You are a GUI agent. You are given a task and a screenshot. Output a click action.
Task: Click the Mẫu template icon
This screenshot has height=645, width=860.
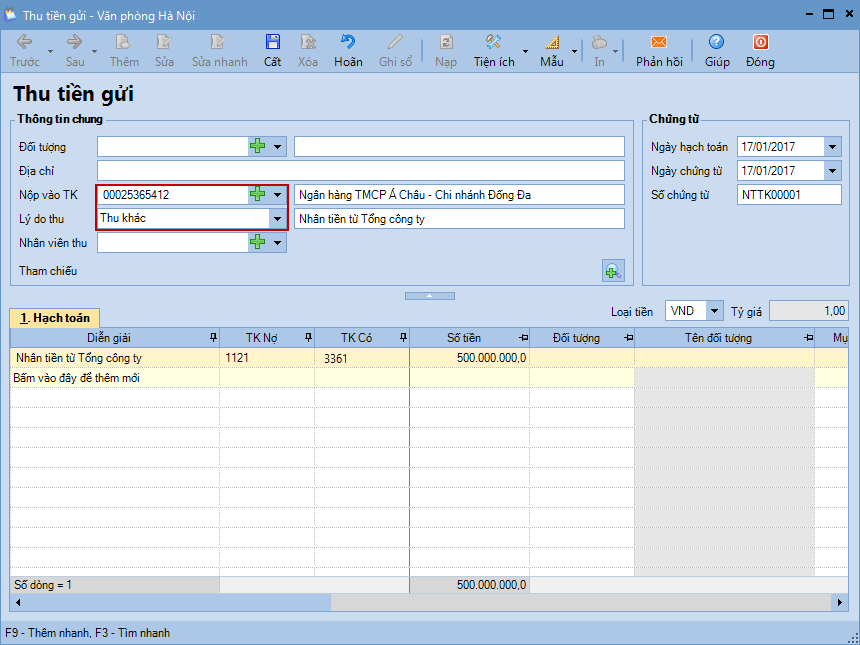552,43
